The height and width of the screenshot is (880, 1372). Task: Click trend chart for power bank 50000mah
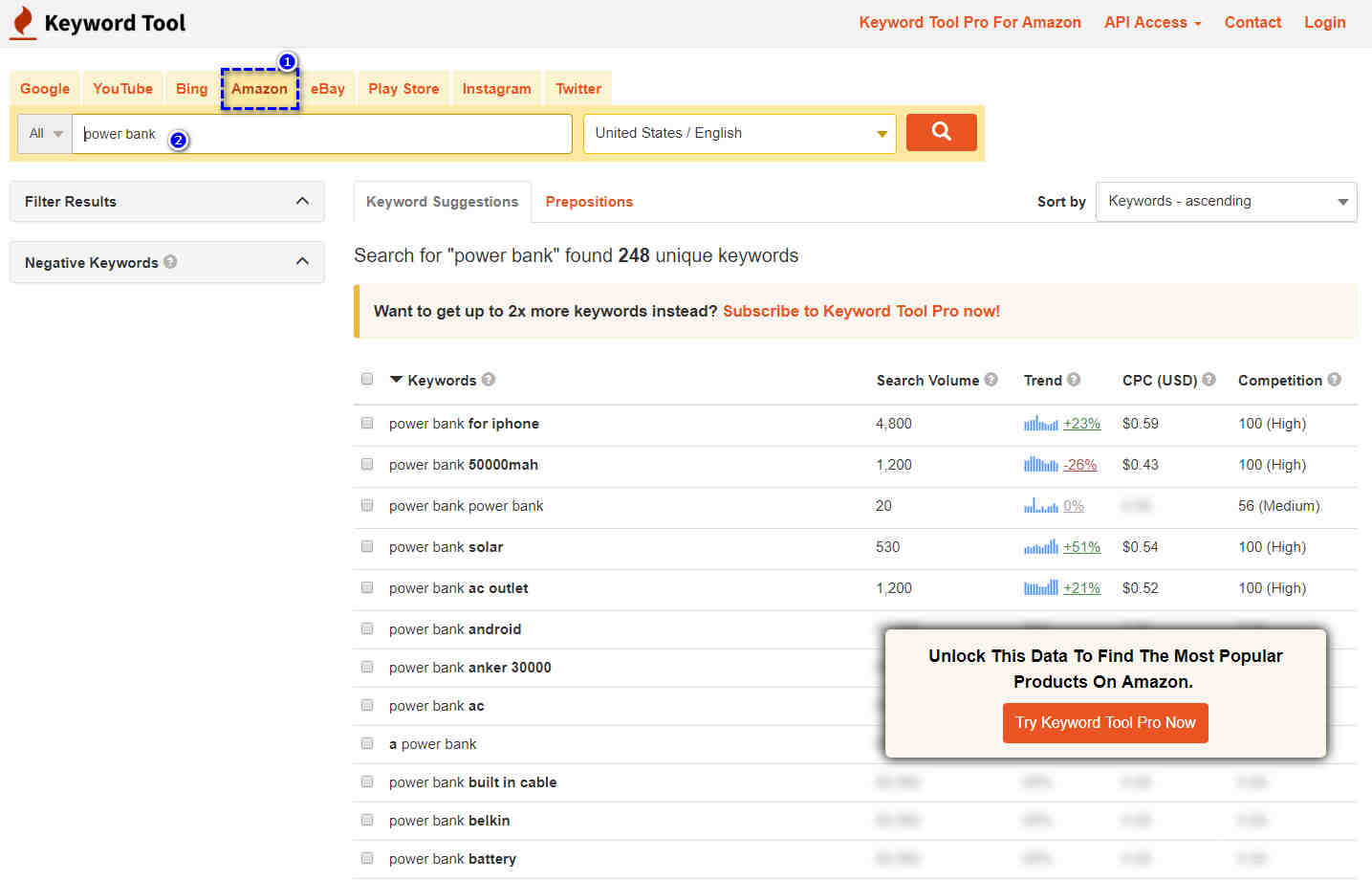coord(1040,464)
